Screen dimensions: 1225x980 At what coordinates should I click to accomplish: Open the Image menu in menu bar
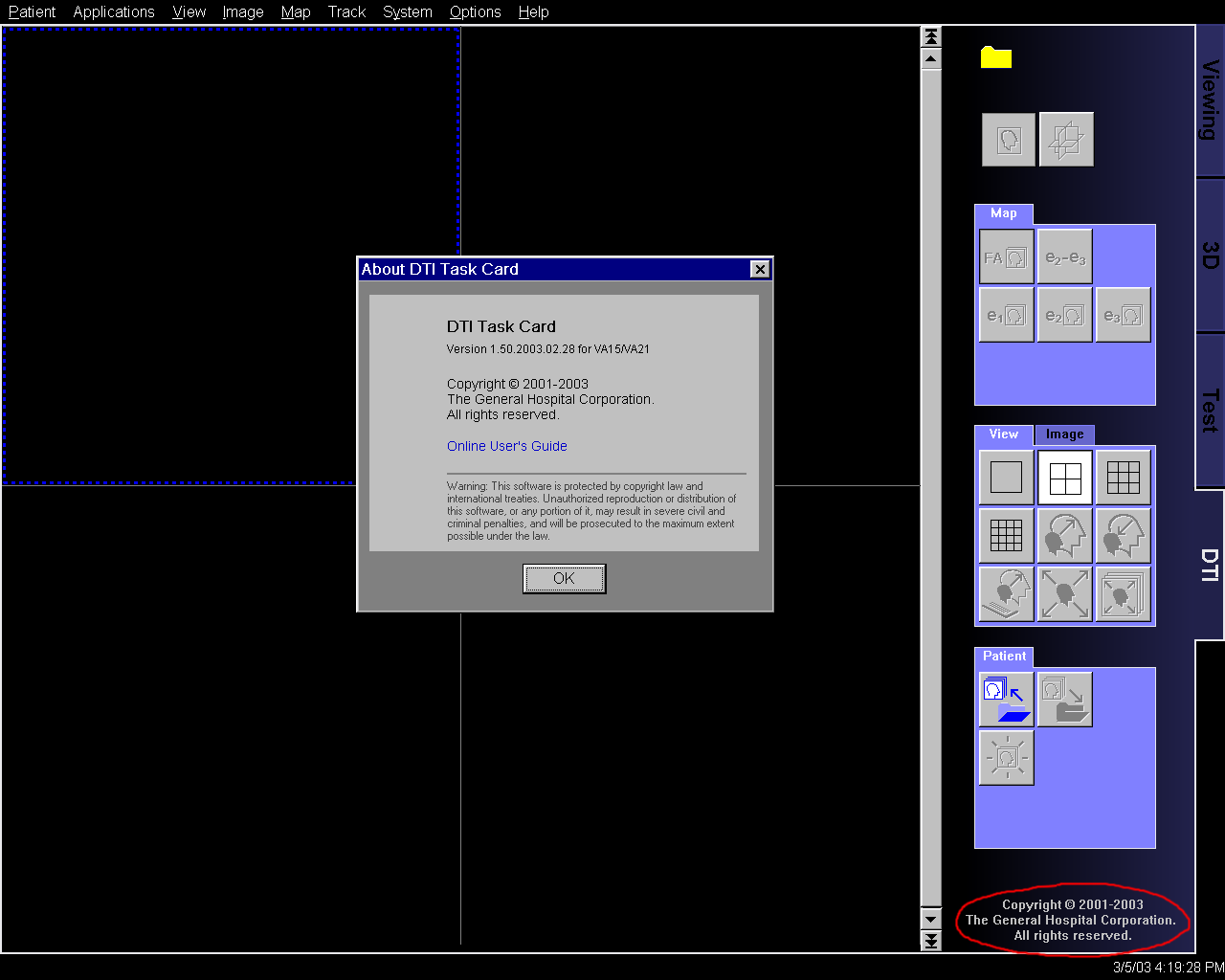pyautogui.click(x=243, y=11)
